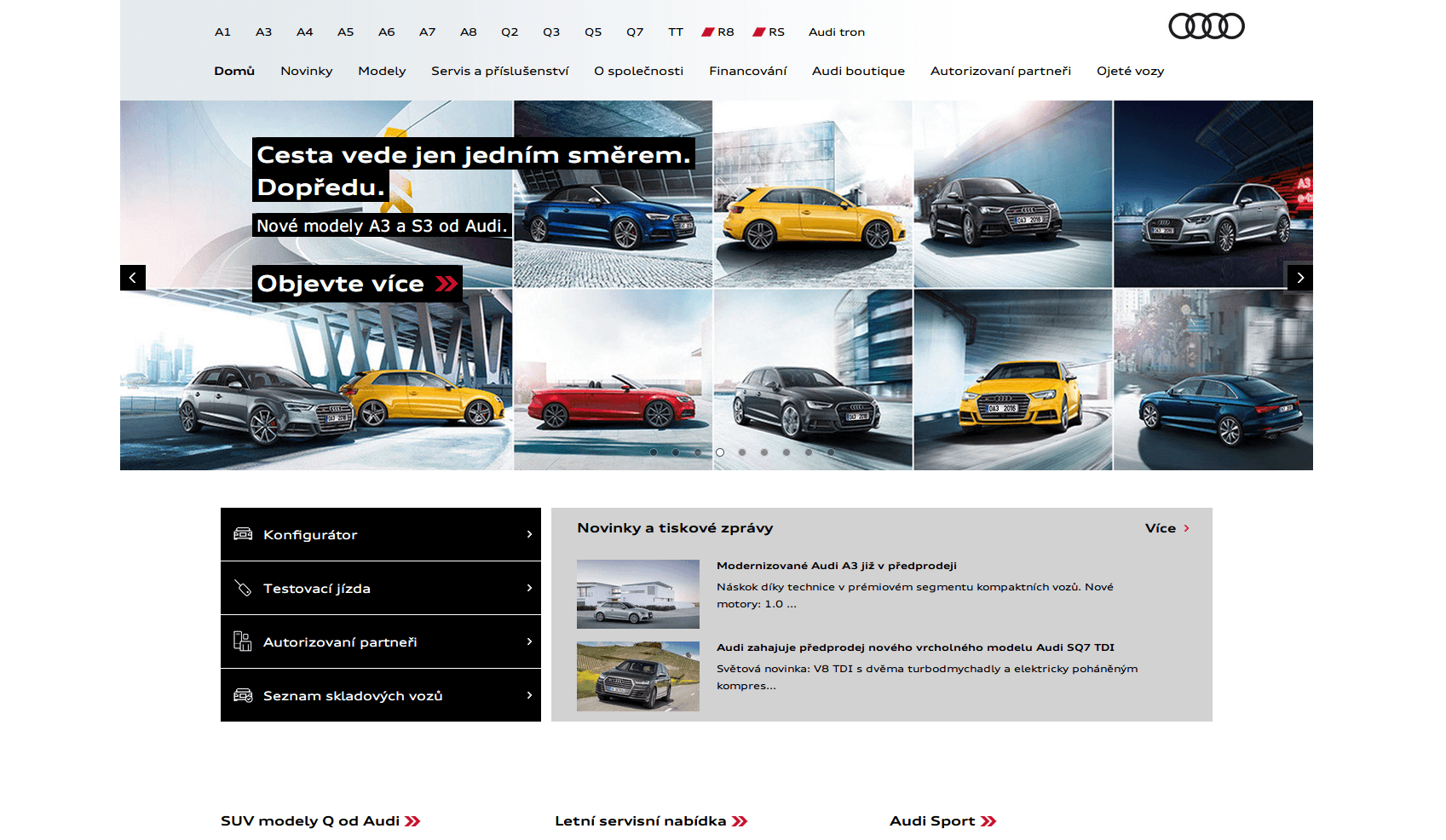Select the first carousel pagination dot
This screenshot has height=840, width=1446.
click(x=654, y=452)
